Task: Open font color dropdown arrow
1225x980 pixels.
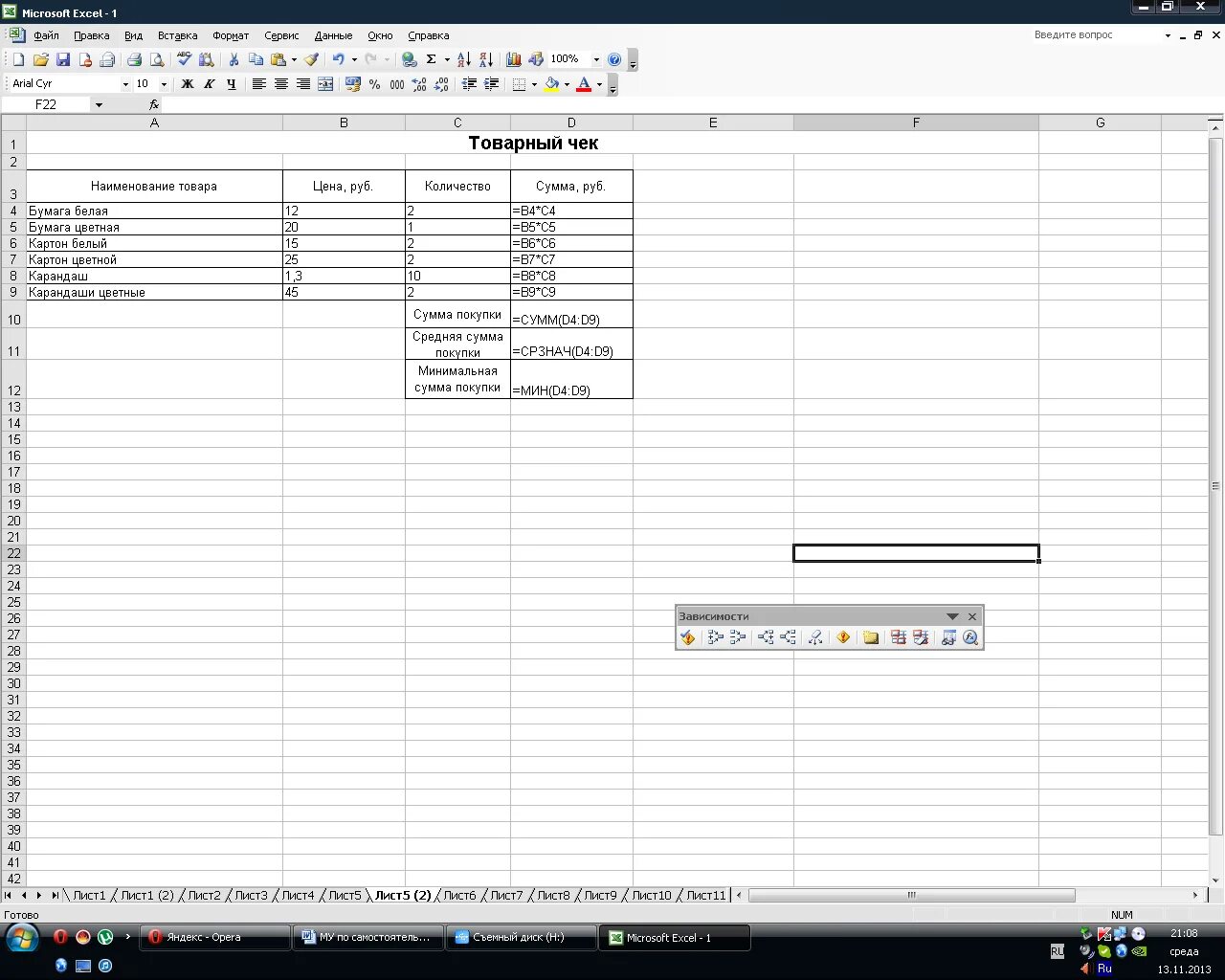Action: [x=599, y=84]
